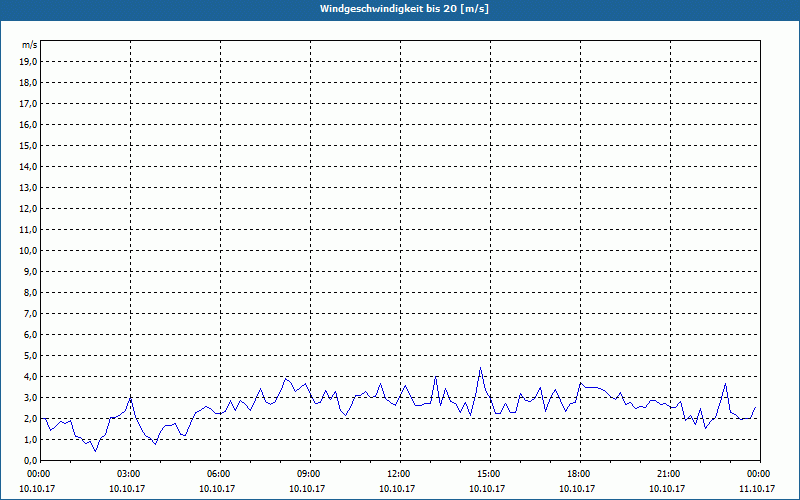
Task: Click the '21:00' time label
Action: click(x=670, y=474)
